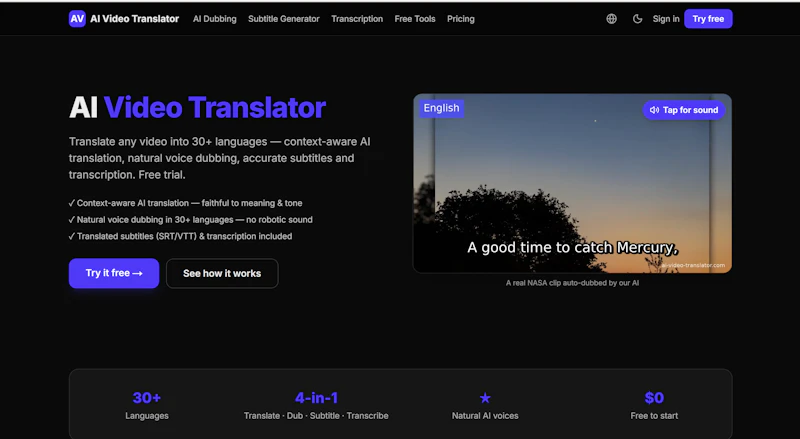Click the AI Video Translator brand name
This screenshot has height=439, width=800.
point(135,19)
